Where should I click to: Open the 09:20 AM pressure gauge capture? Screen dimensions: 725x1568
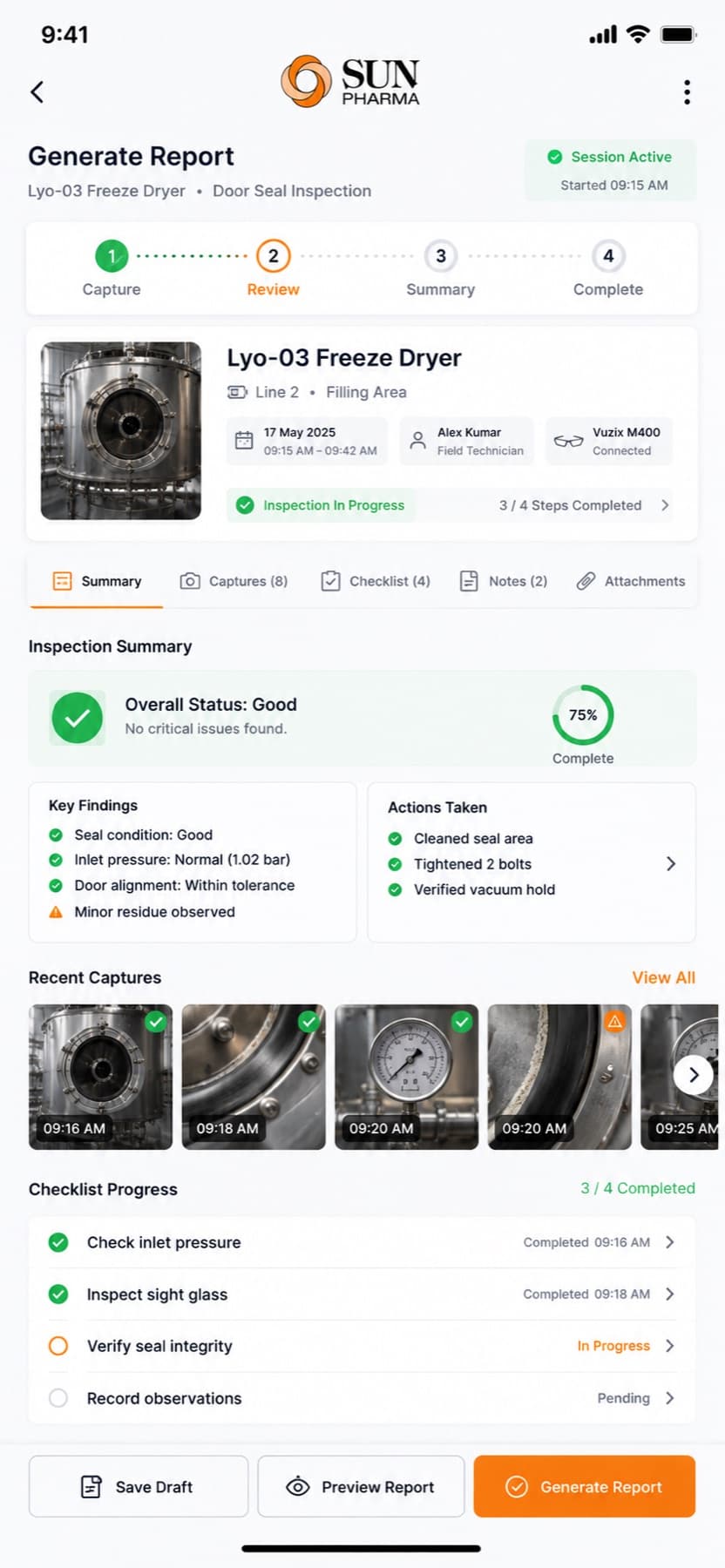pos(407,1077)
